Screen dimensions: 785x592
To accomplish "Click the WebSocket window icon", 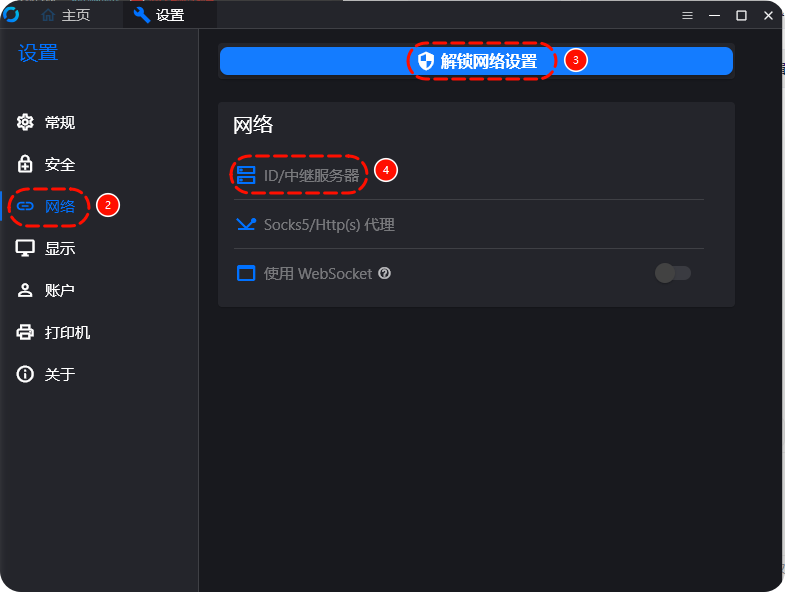I will point(246,273).
